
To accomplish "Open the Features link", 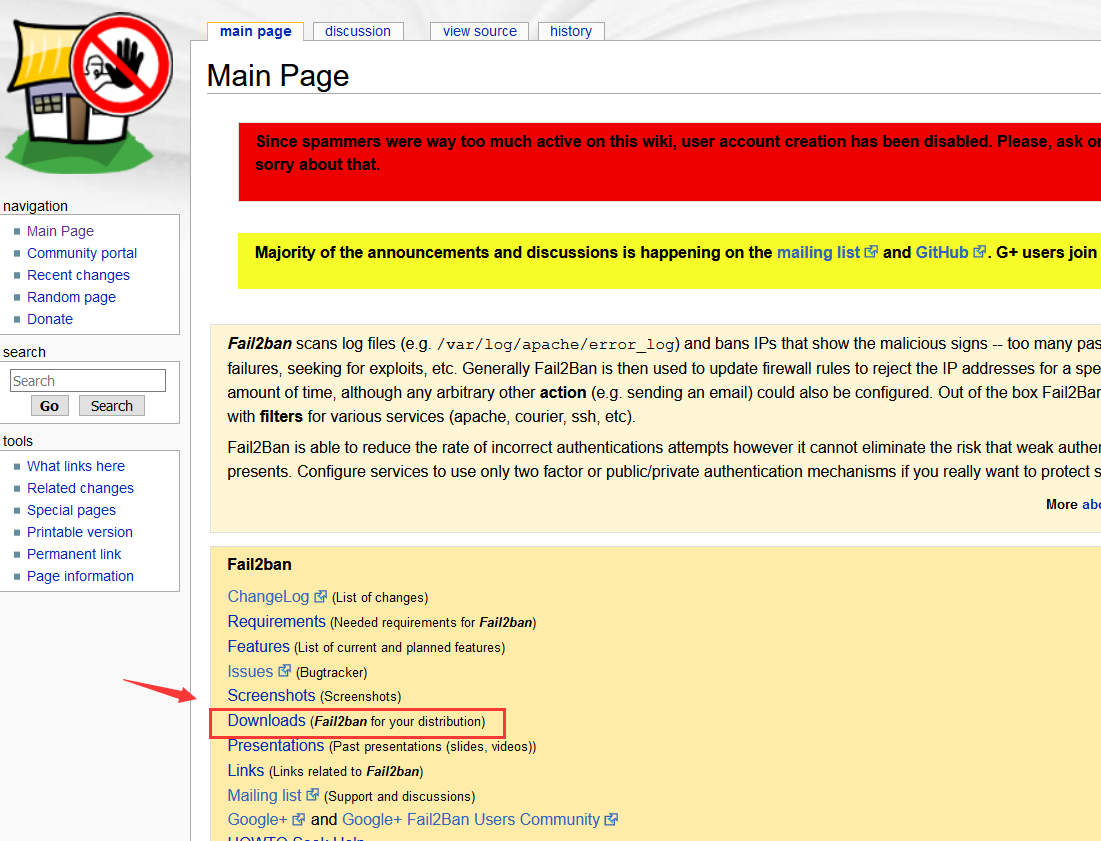I will pos(258,647).
